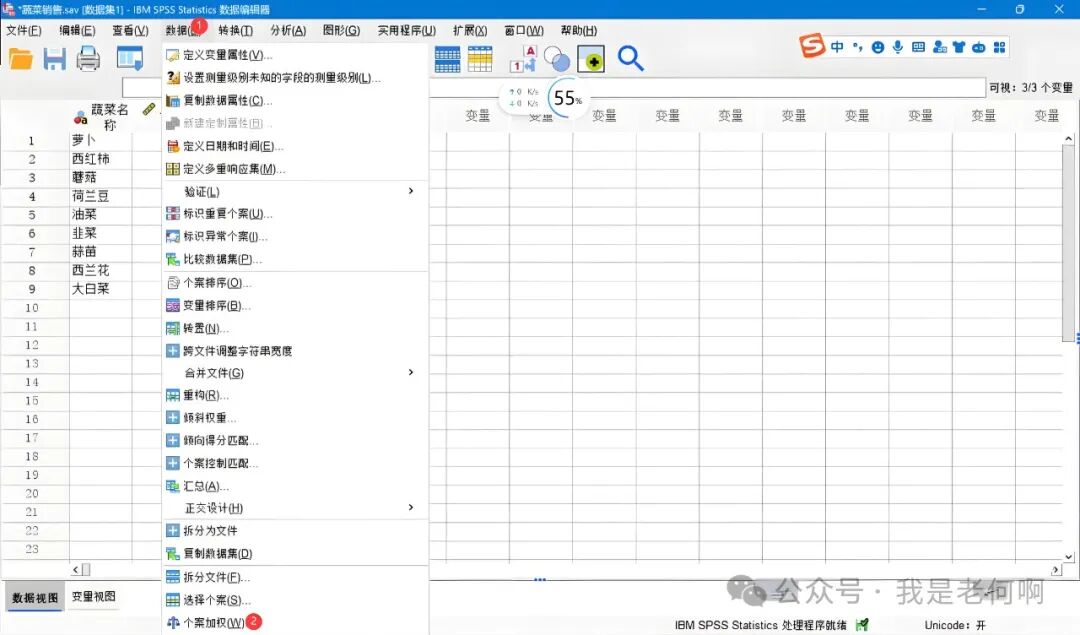The width and height of the screenshot is (1080, 635).
Task: Toggle Sogou Chinese mode 中 icon
Action: 837,47
